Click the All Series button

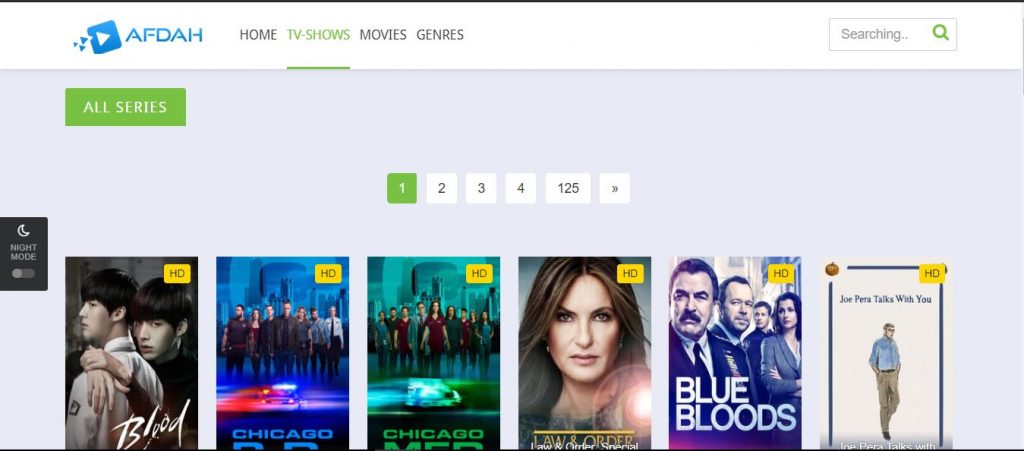pos(125,107)
